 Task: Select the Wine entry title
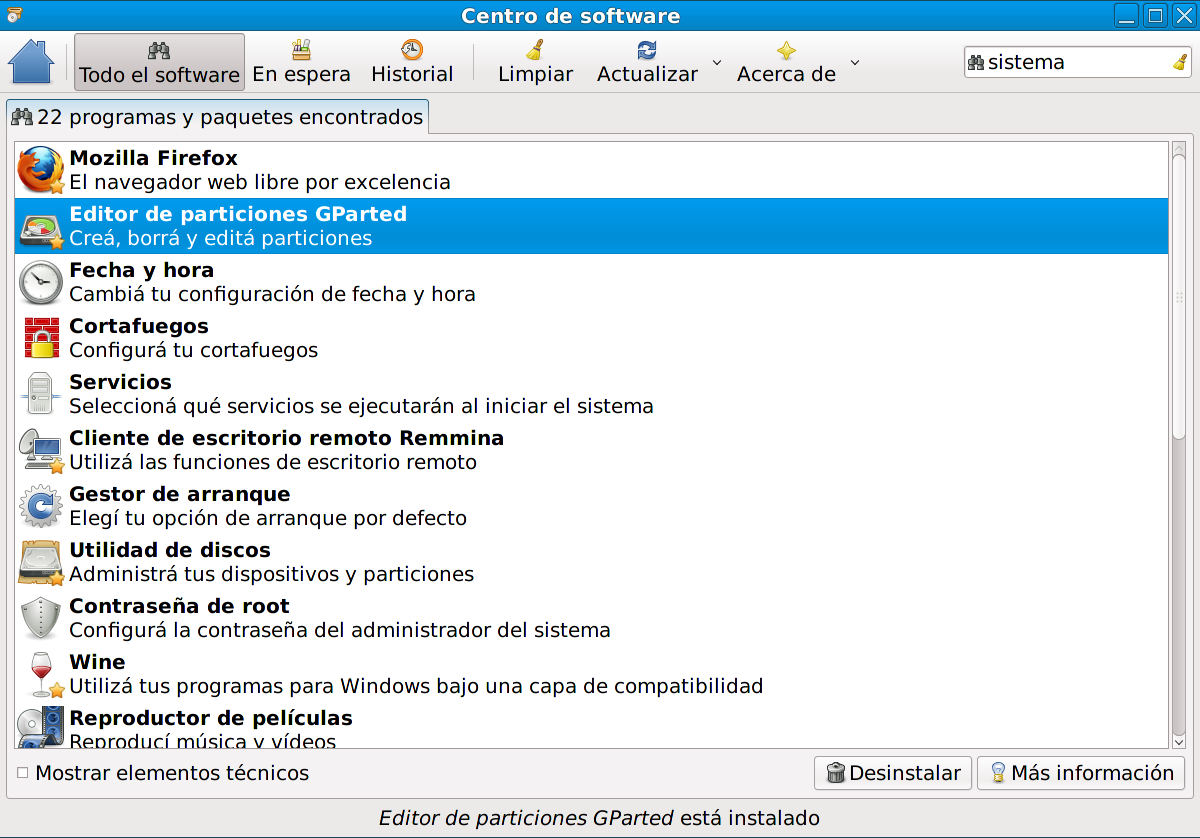97,662
